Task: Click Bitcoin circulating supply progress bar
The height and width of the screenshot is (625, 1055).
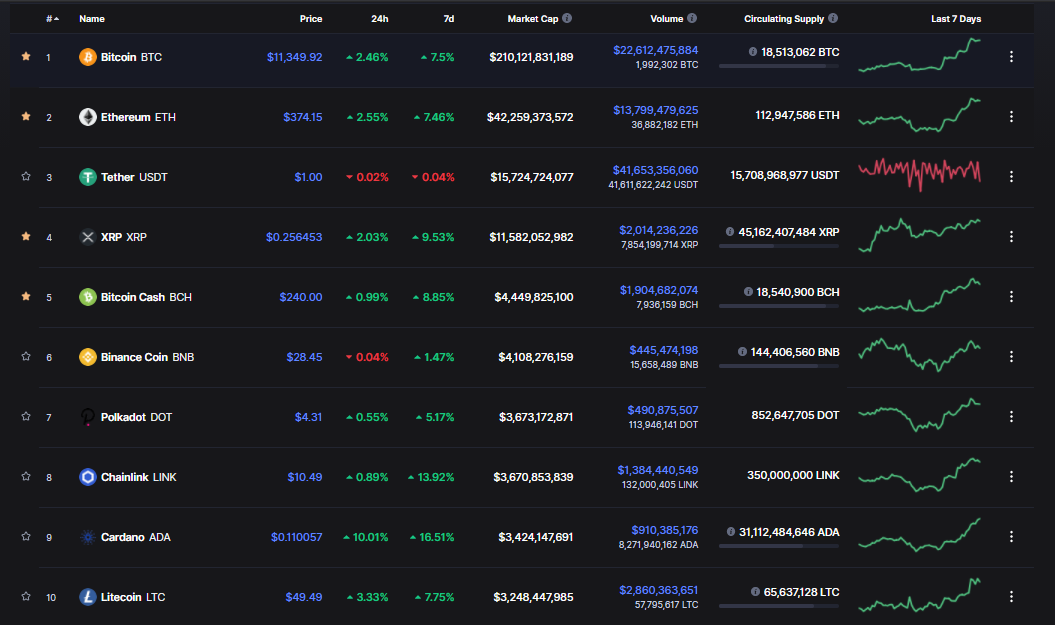Action: click(779, 66)
